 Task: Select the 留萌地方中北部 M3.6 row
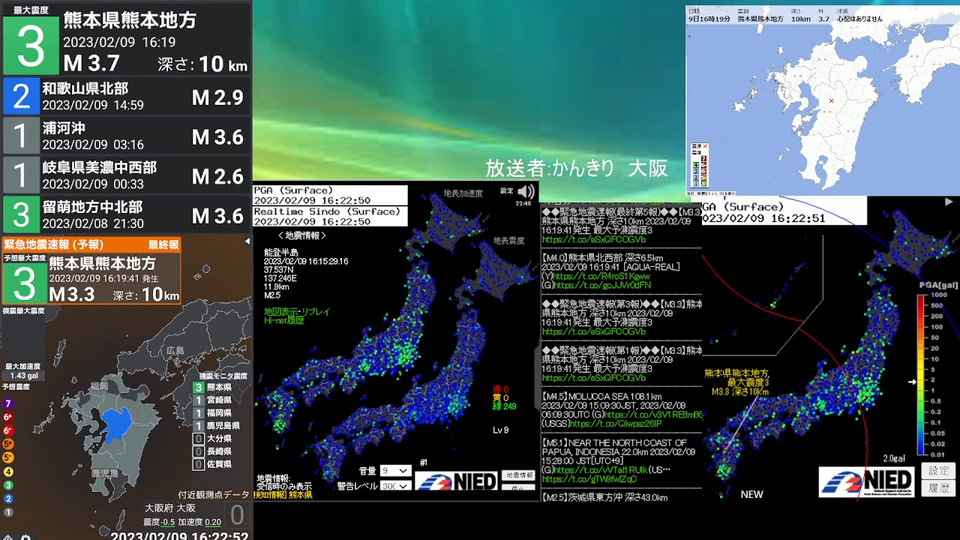[126, 214]
